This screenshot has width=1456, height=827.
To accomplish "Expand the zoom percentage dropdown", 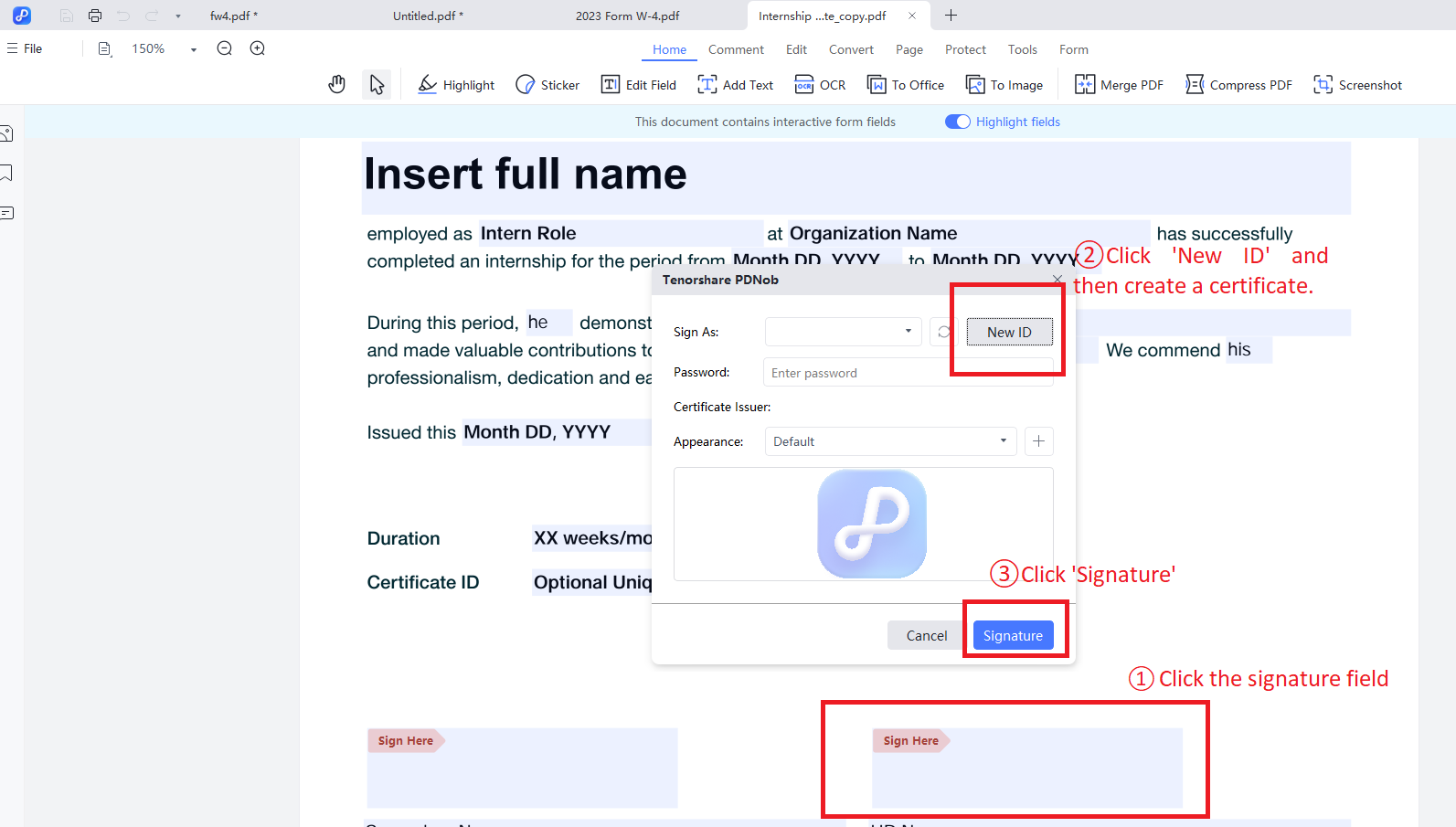I will point(194,49).
